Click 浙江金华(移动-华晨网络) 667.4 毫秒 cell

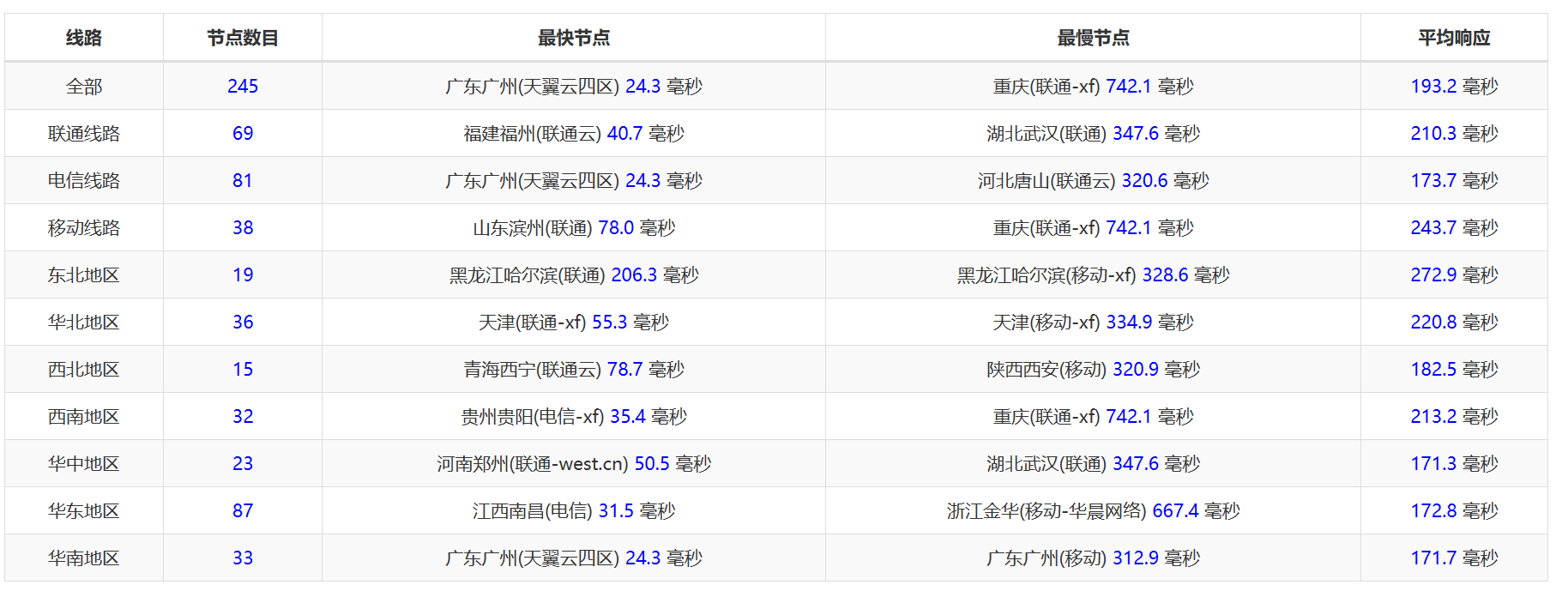point(1093,510)
